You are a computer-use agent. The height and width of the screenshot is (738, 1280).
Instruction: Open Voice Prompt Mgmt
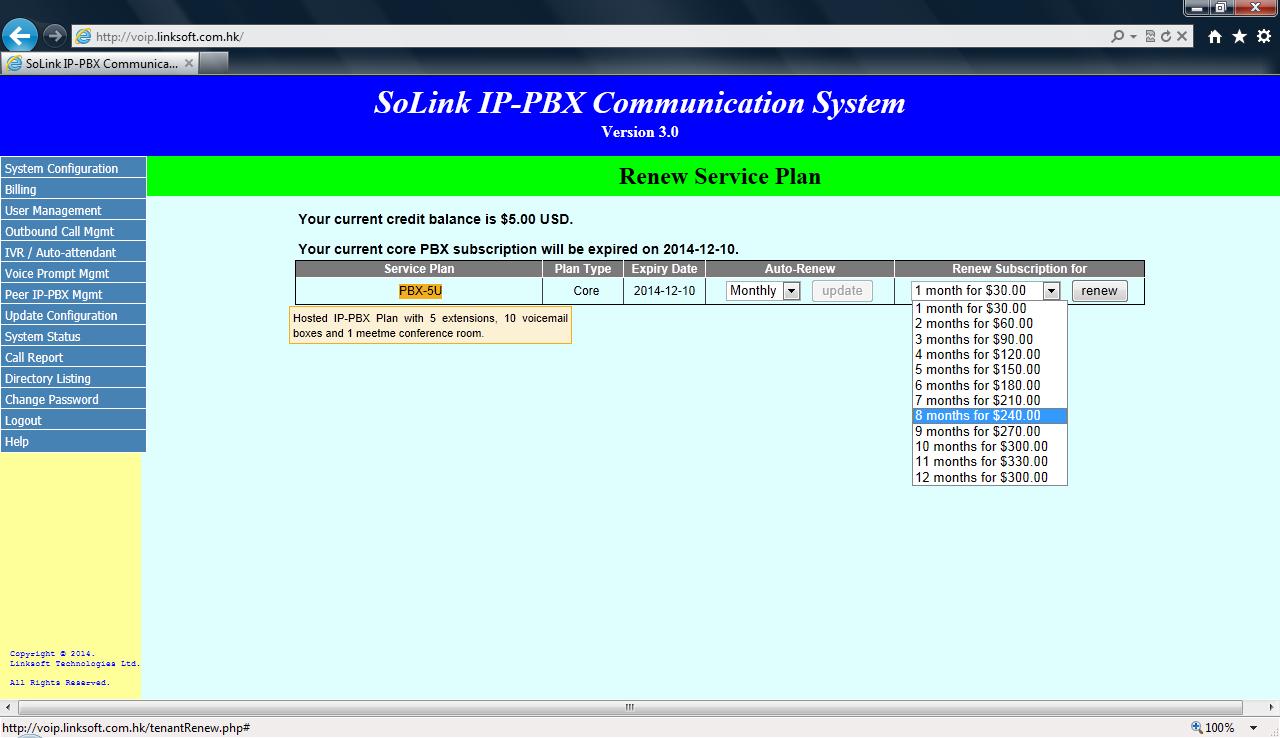click(73, 274)
